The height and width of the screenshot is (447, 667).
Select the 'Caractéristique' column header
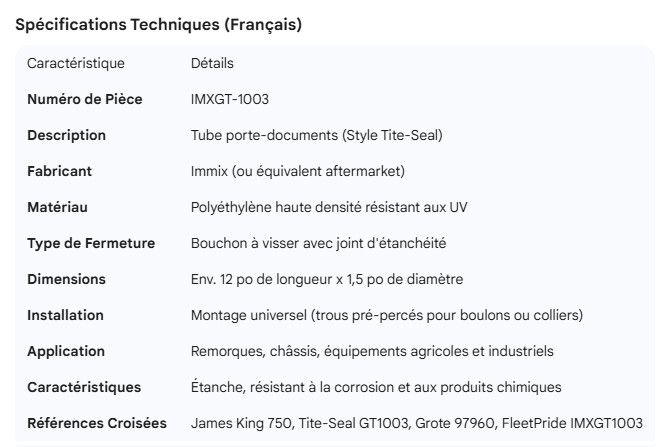click(76, 63)
